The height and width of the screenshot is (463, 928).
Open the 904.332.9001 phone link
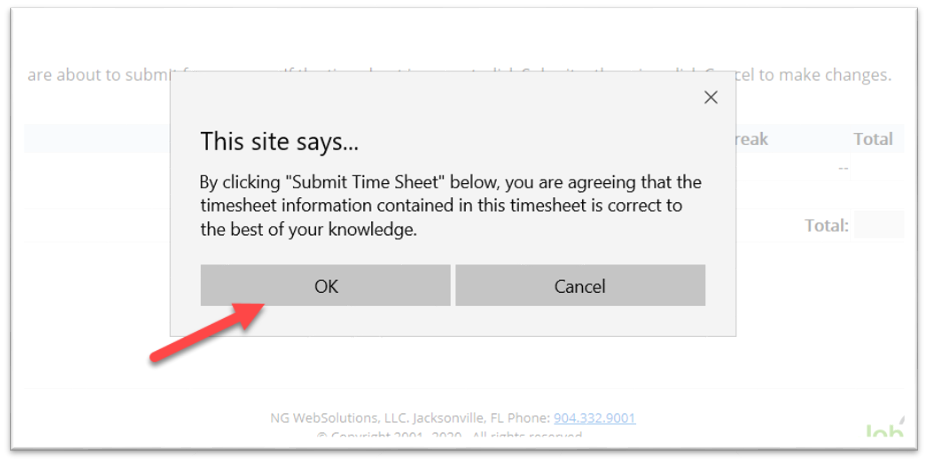[594, 418]
